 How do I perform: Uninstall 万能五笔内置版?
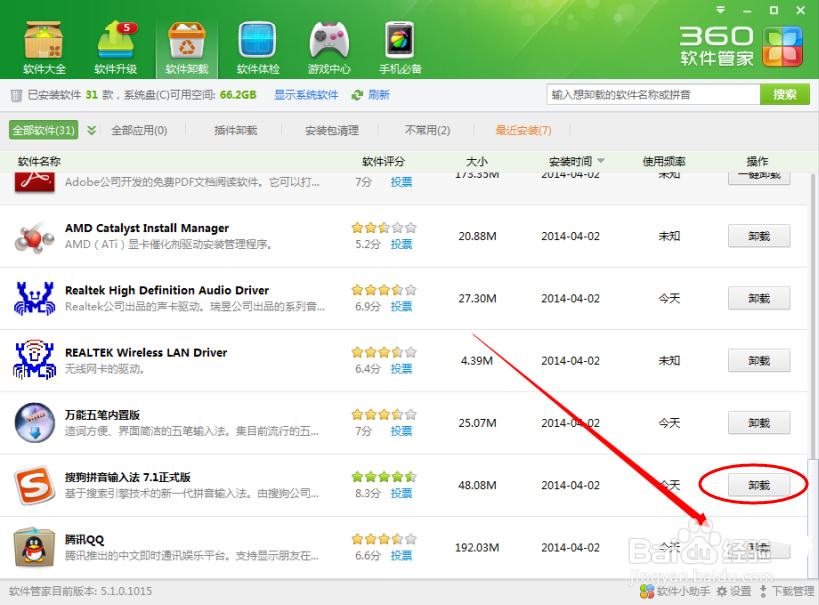click(x=759, y=423)
